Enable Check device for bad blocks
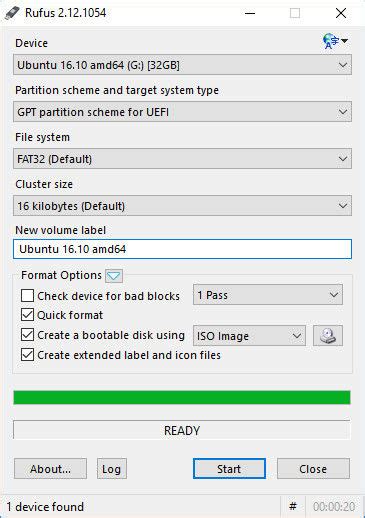The image size is (365, 518). [x=27, y=296]
